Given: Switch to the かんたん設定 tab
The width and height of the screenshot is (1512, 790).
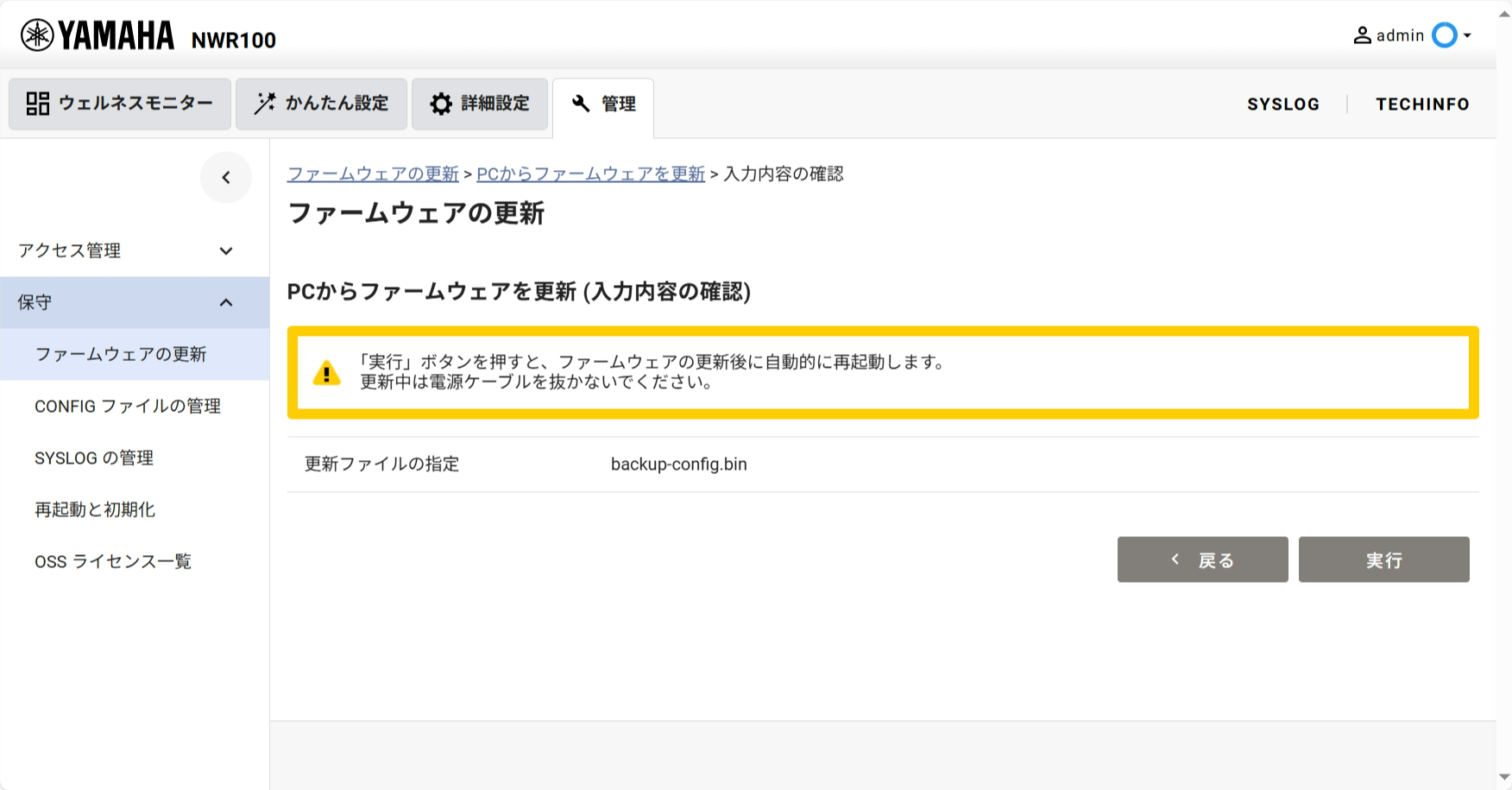Looking at the screenshot, I should click(321, 104).
